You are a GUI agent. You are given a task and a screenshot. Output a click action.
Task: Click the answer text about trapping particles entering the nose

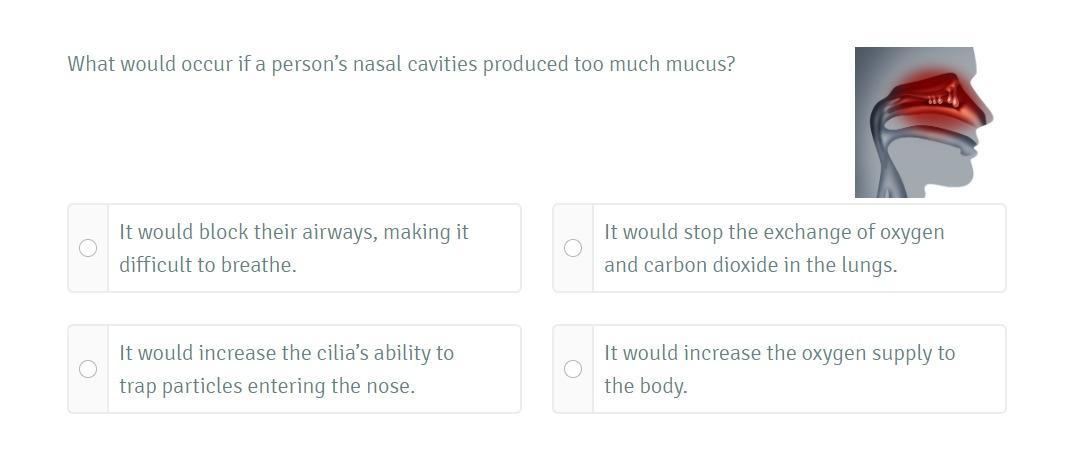286,369
